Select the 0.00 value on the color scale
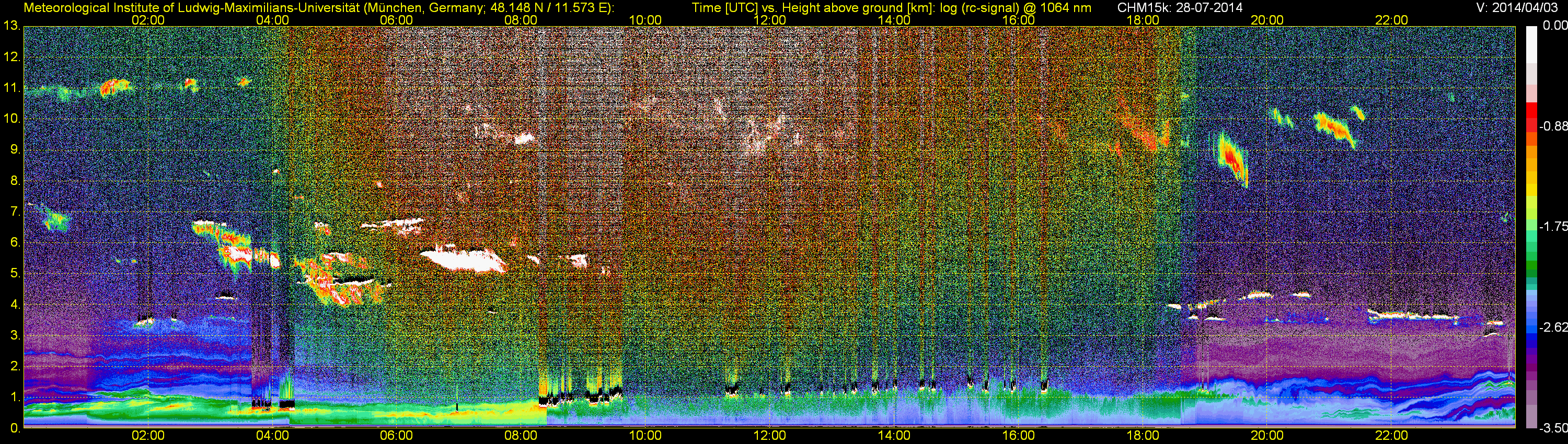Image resolution: width=1568 pixels, height=444 pixels. (1554, 26)
